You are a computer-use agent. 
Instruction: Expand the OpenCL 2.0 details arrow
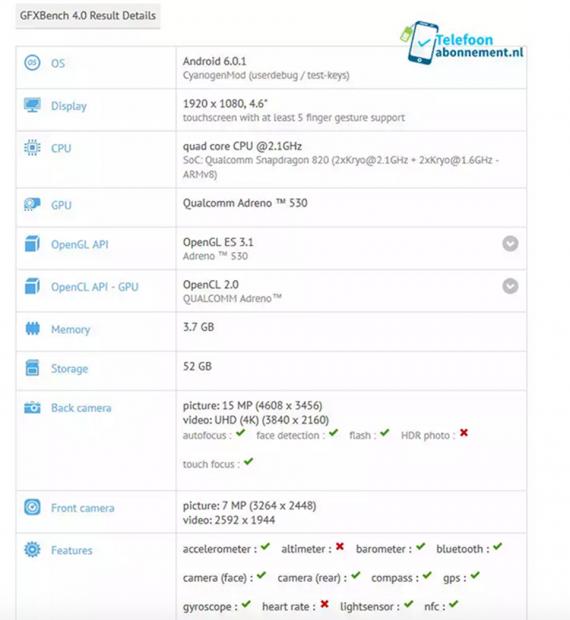pyautogui.click(x=510, y=286)
